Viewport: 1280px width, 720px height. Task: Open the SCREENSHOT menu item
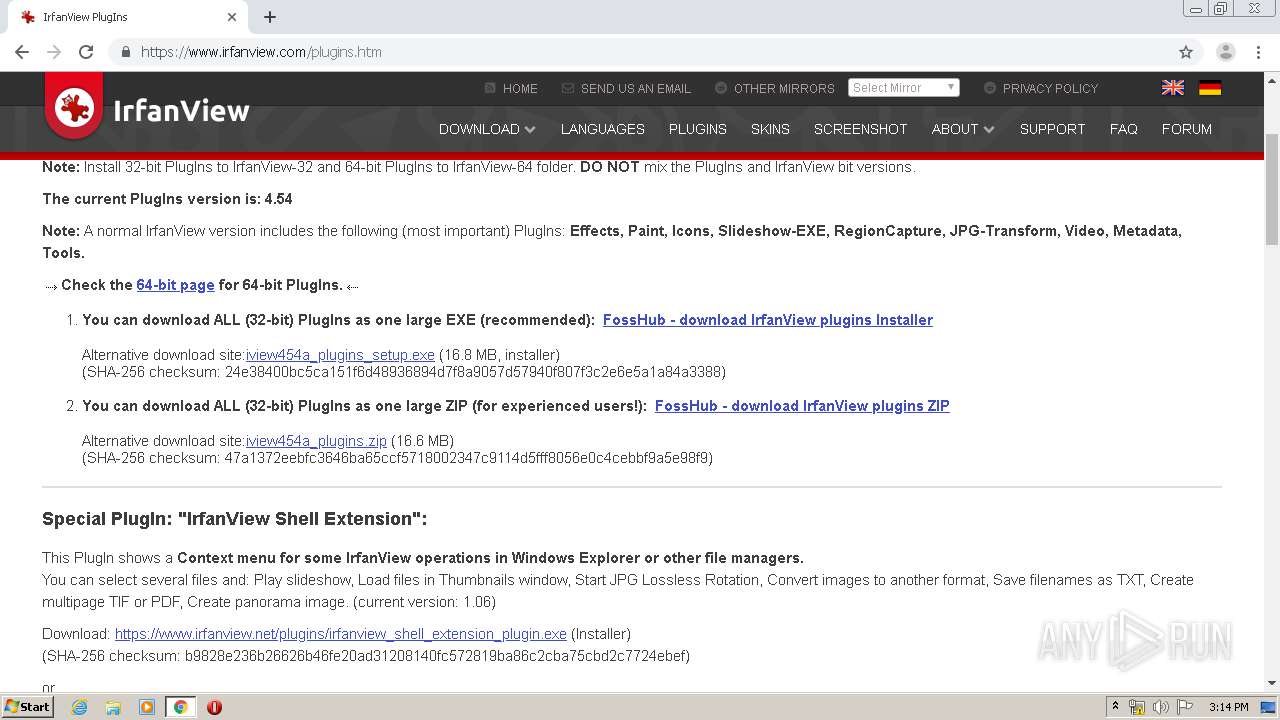[860, 129]
